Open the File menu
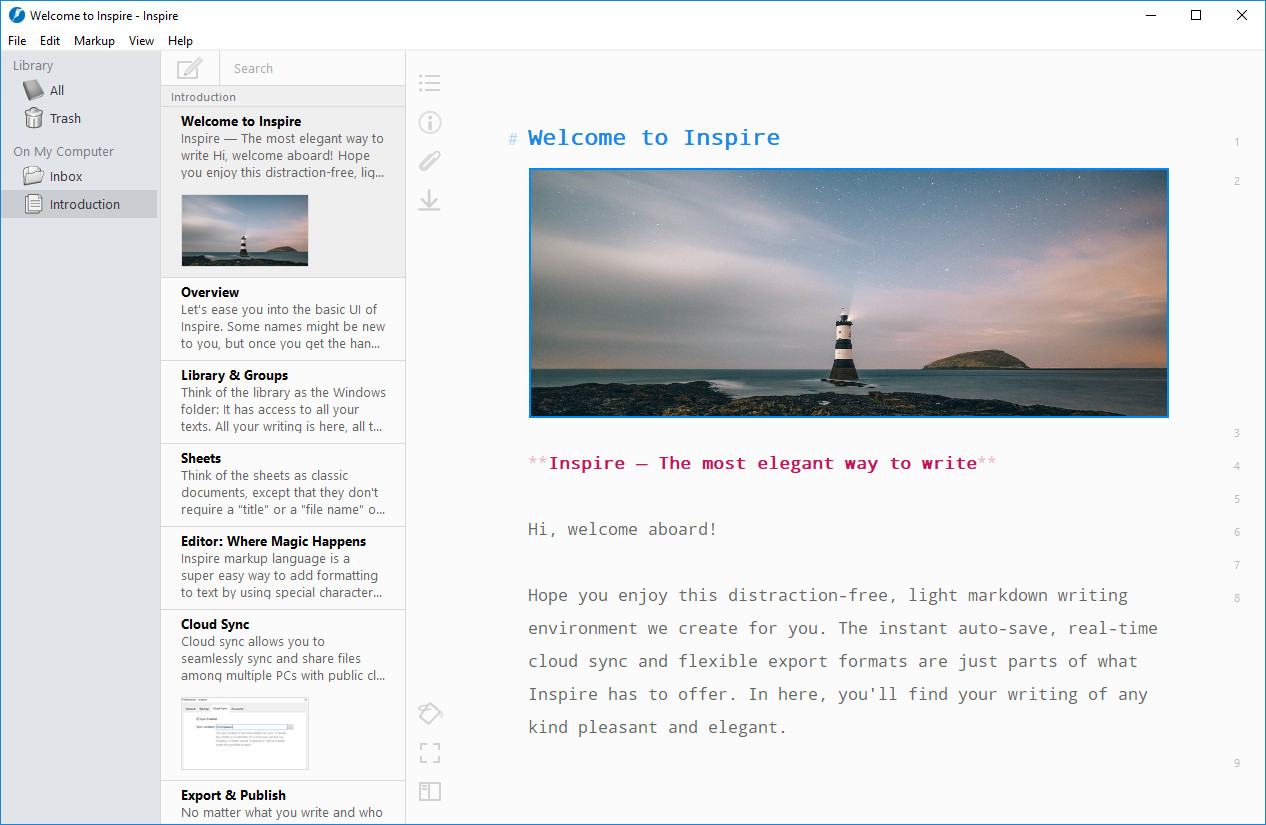 [17, 41]
